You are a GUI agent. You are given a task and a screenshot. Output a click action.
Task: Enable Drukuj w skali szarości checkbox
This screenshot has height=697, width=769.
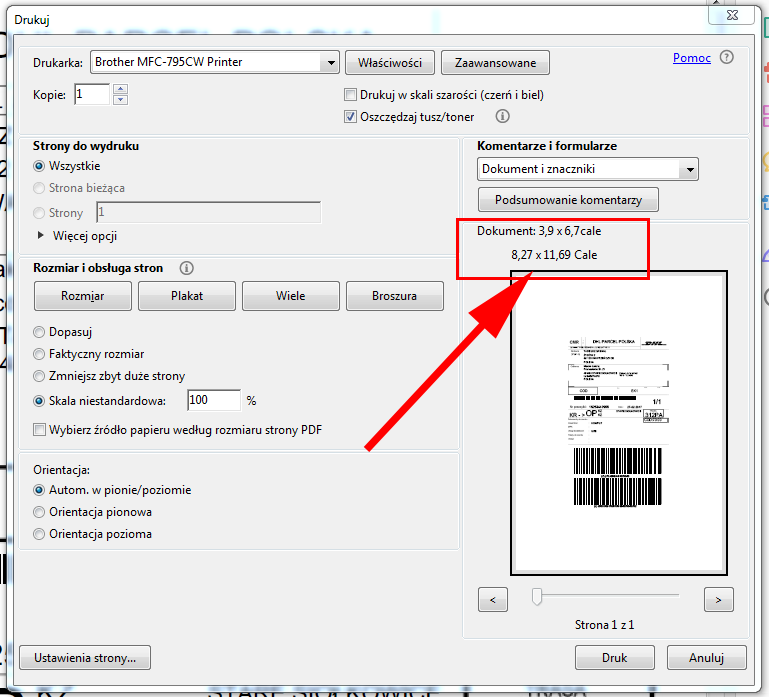(x=350, y=95)
